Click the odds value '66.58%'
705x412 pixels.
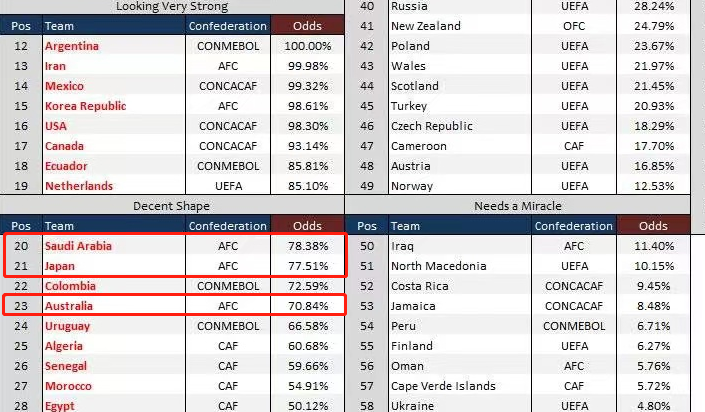308,326
